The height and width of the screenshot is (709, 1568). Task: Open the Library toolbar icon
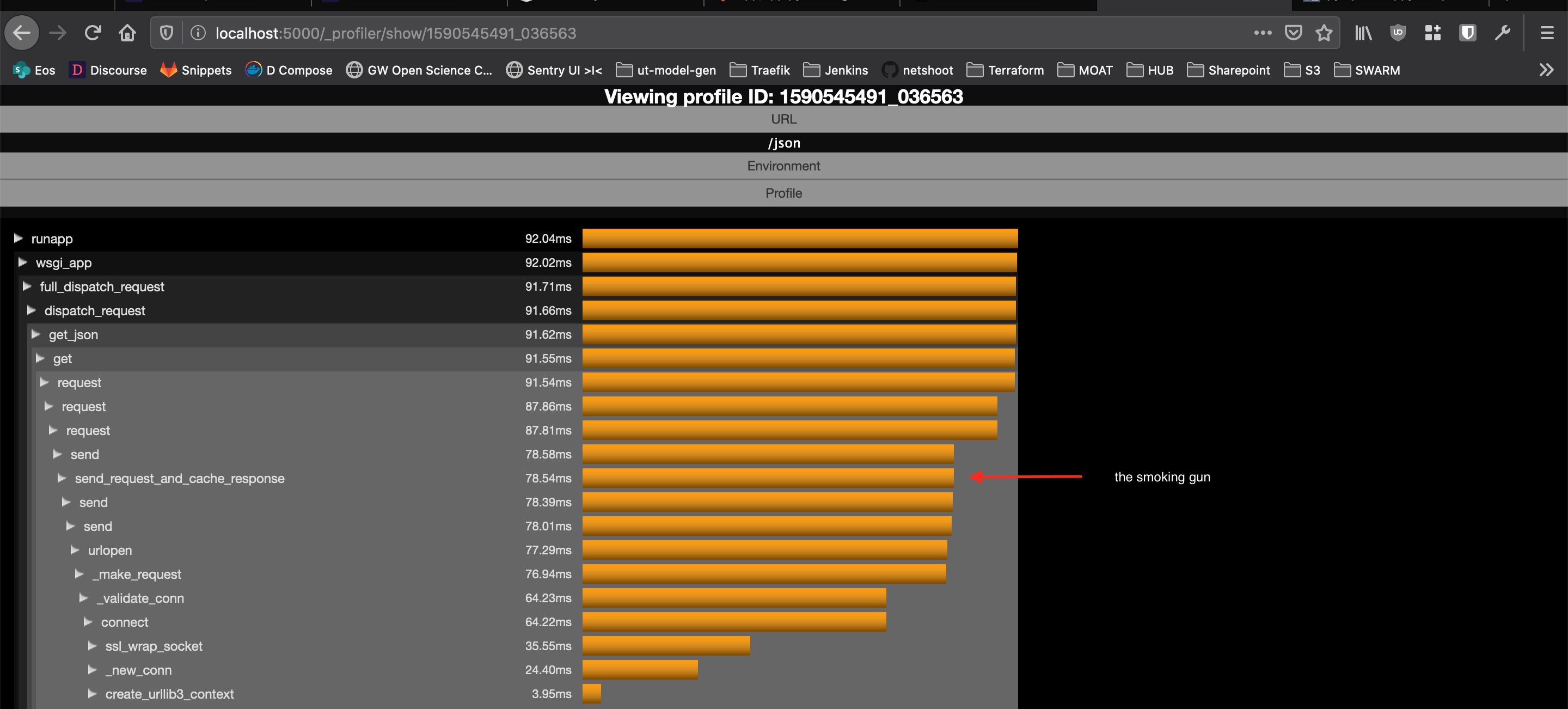pyautogui.click(x=1363, y=33)
